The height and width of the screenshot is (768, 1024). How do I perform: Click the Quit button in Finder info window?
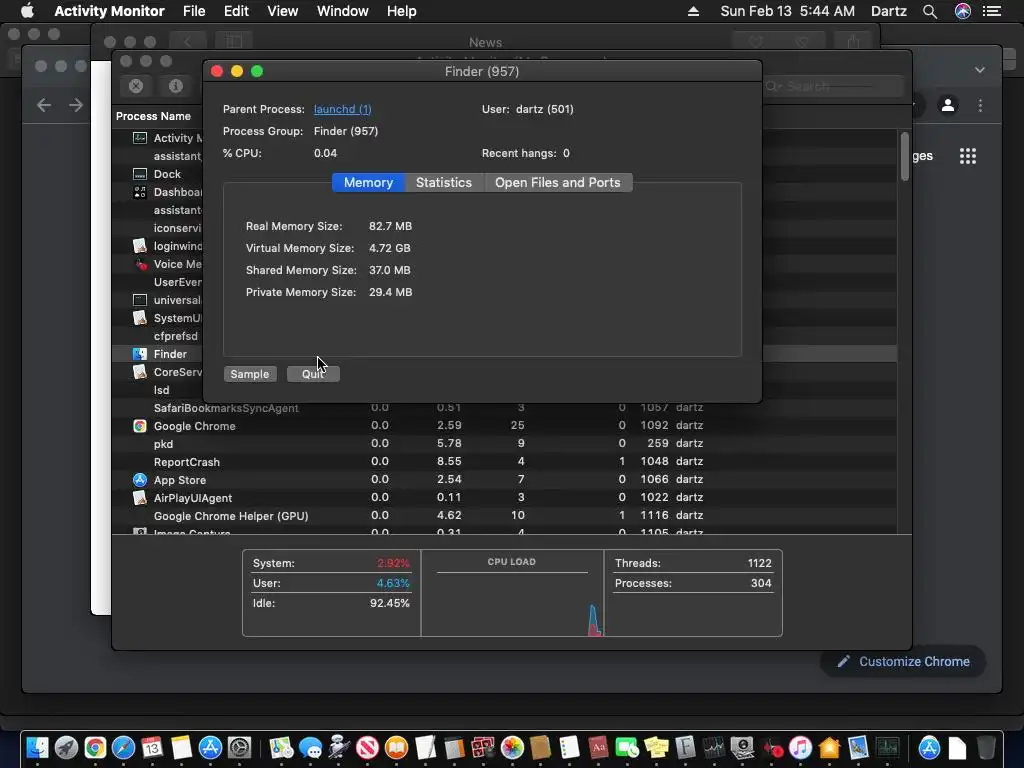[x=313, y=374]
